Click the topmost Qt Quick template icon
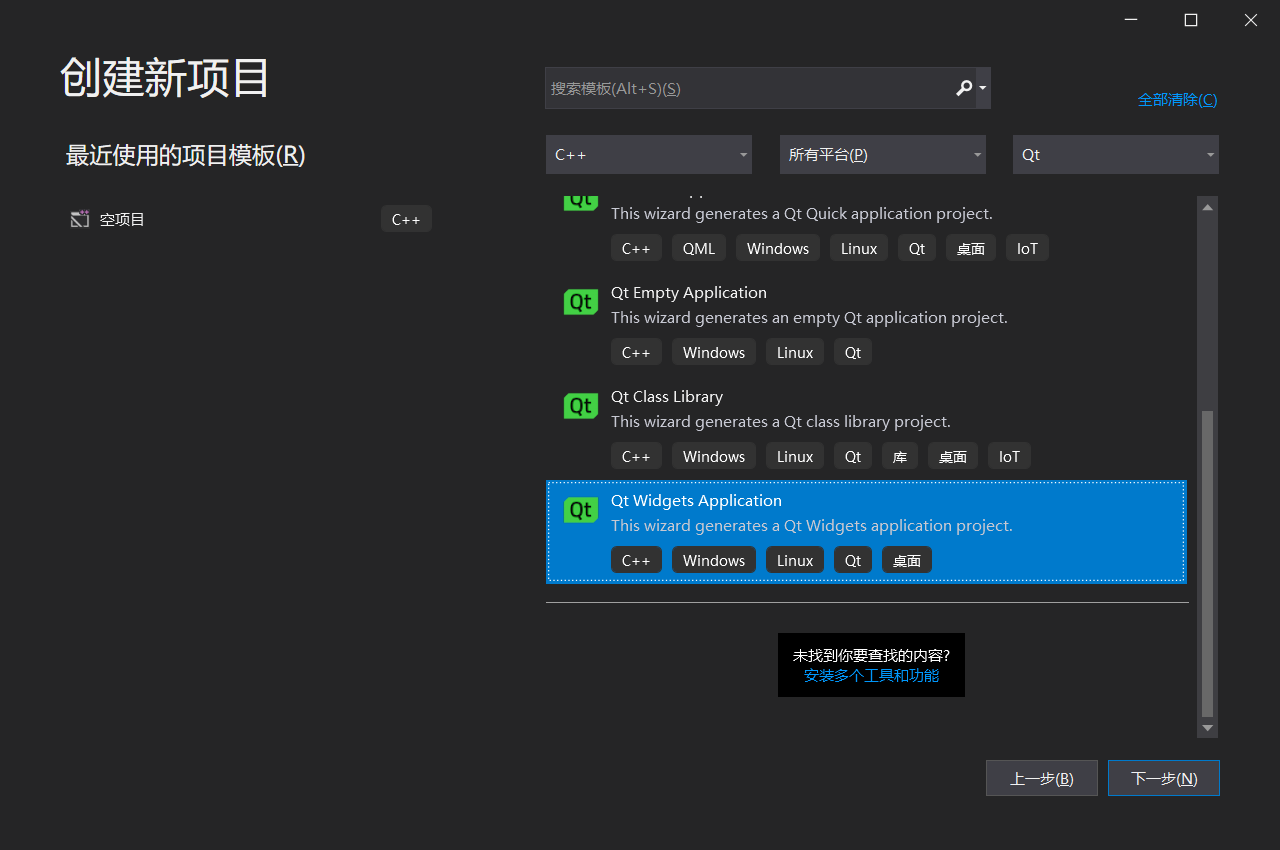 point(581,198)
